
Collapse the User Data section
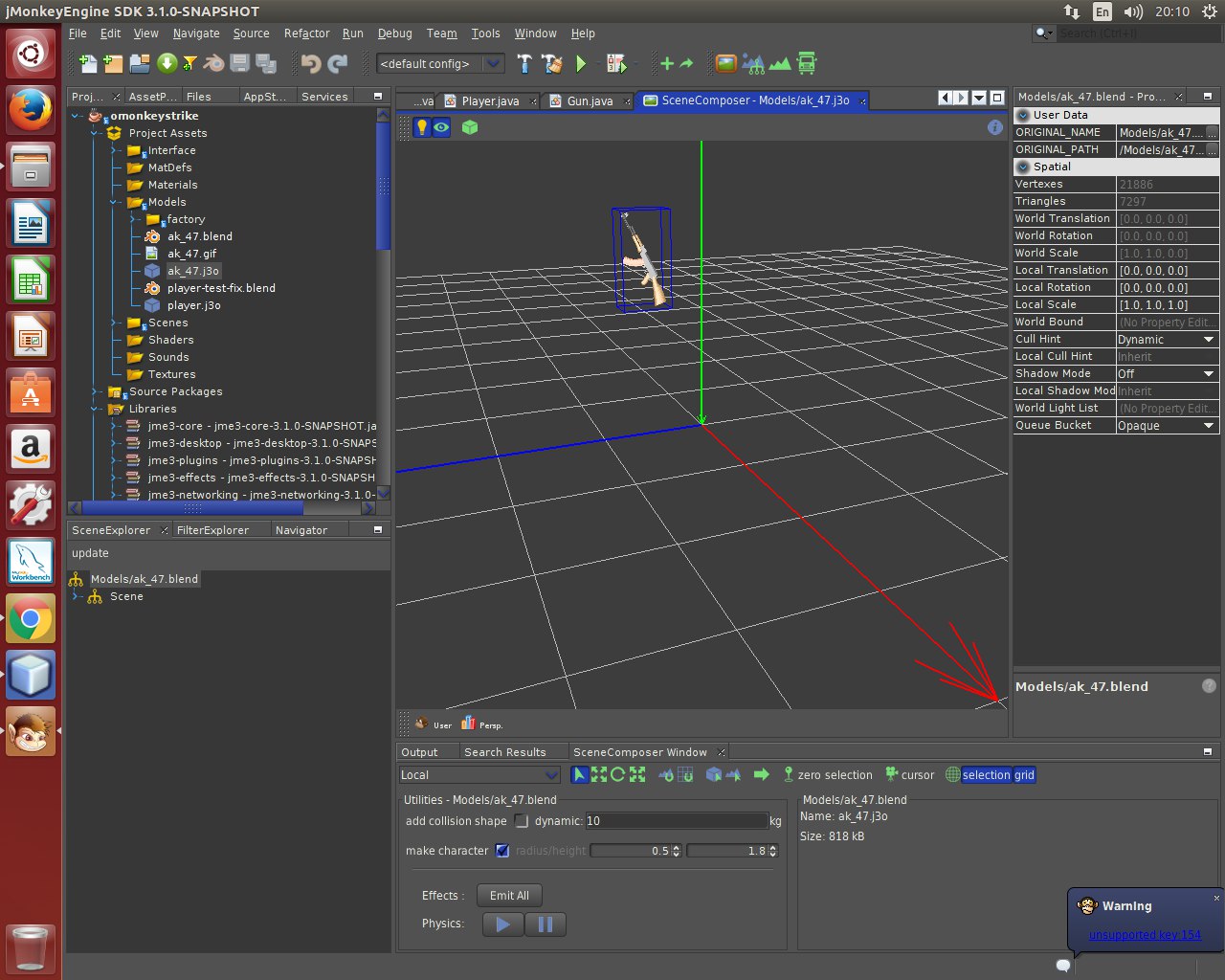coord(1023,115)
